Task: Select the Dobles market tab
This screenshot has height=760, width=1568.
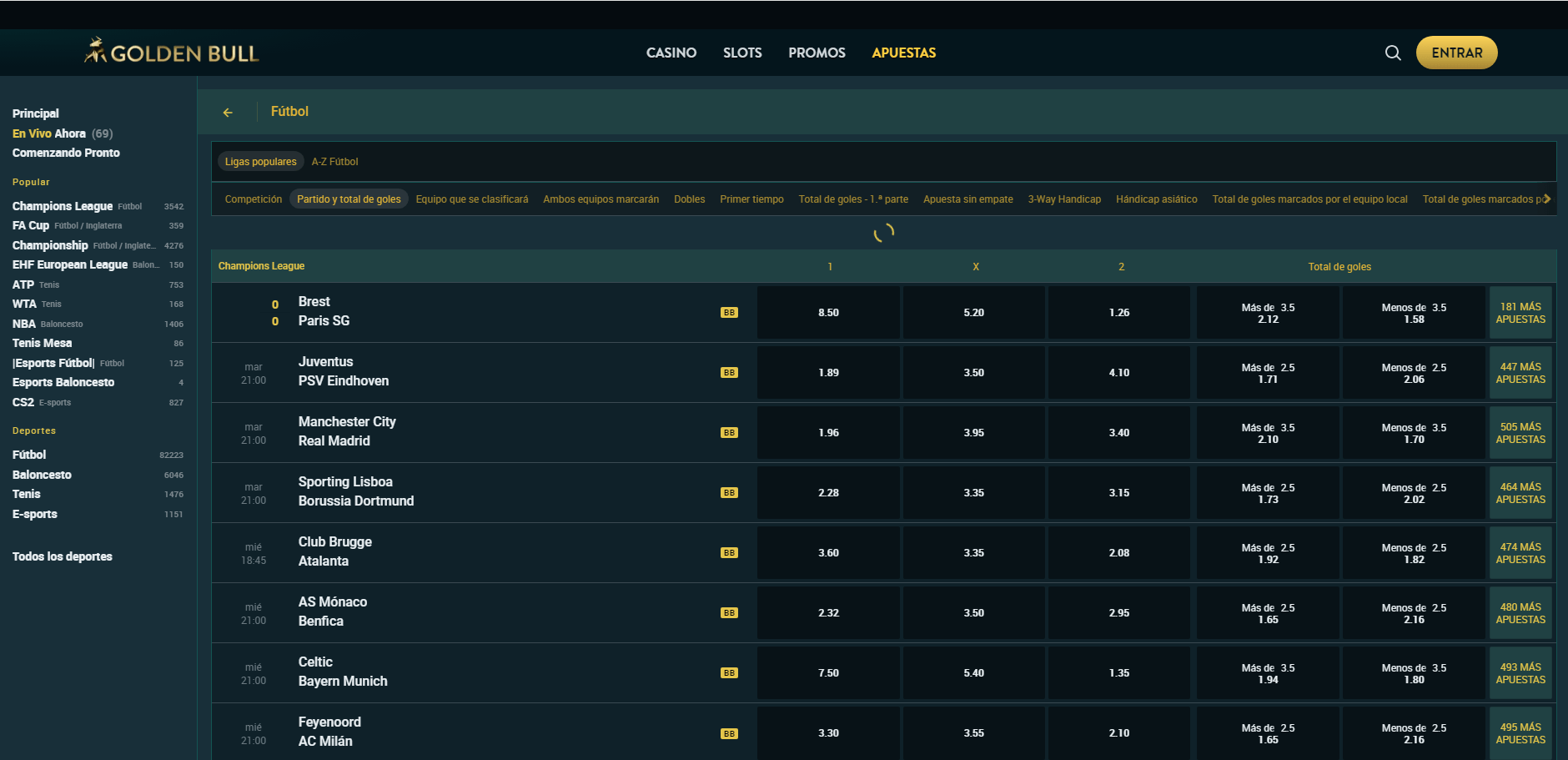Action: [x=689, y=199]
